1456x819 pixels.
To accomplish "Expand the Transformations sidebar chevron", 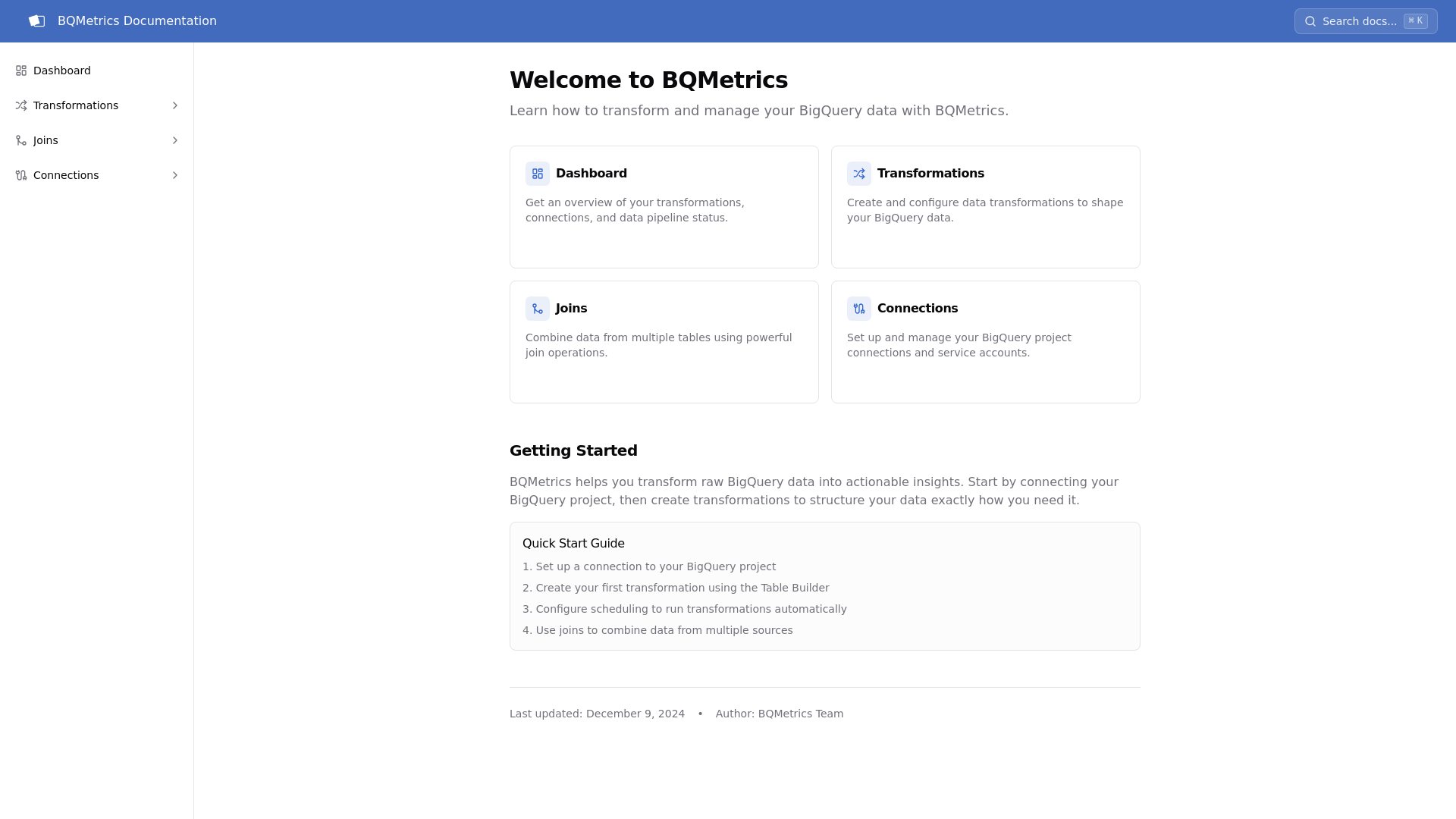I will click(175, 105).
